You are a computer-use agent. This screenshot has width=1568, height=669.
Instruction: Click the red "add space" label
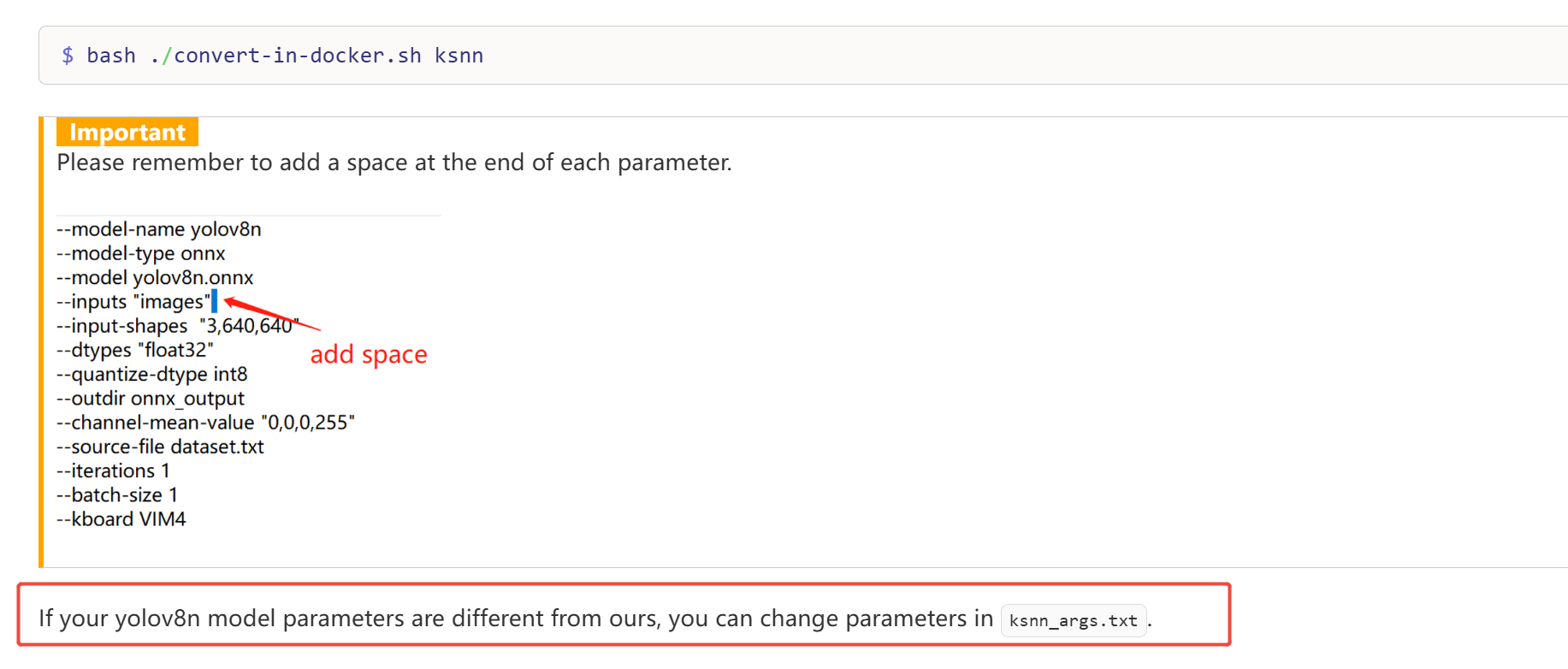pos(368,354)
